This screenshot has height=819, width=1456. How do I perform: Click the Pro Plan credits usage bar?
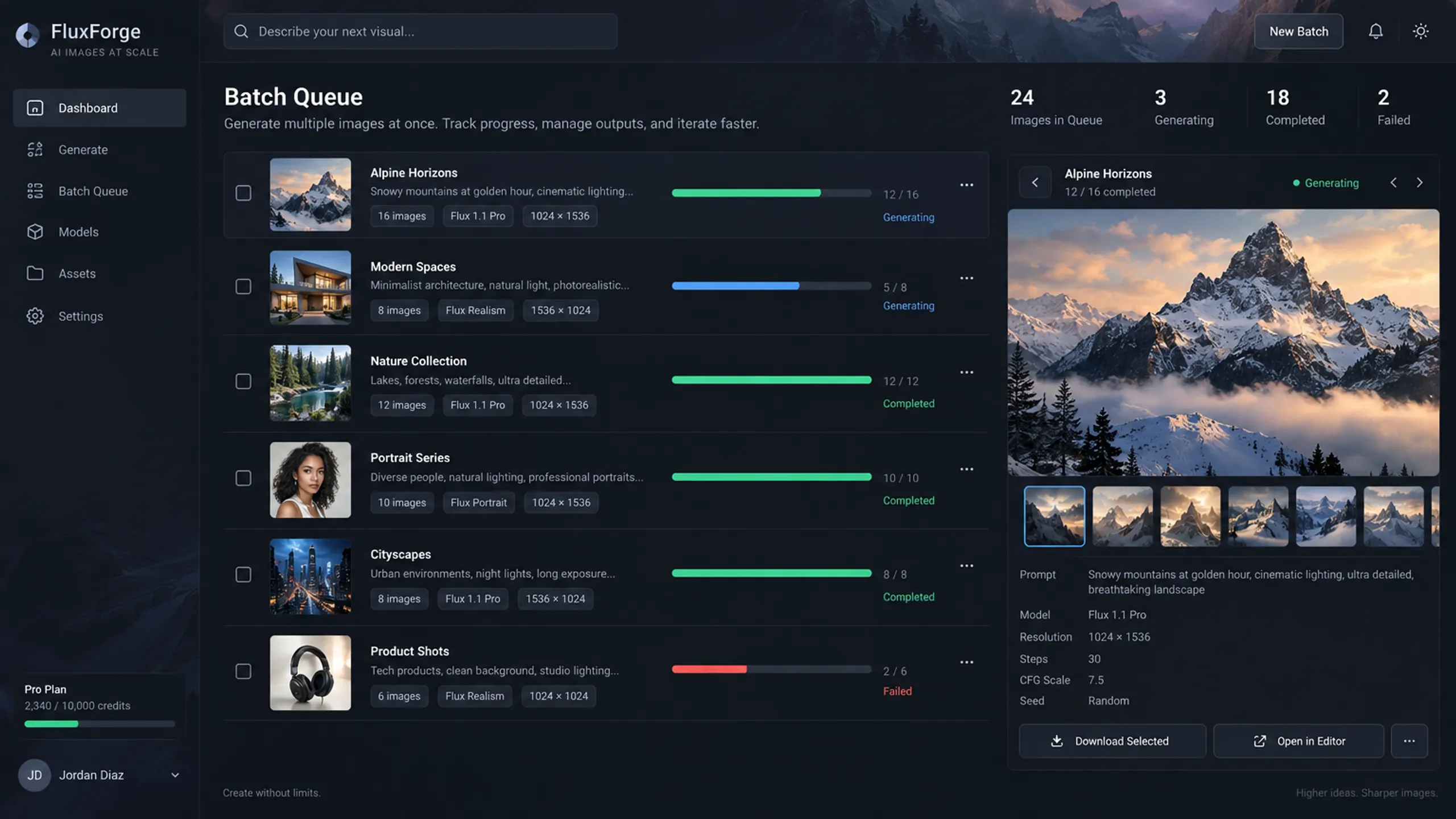point(100,724)
